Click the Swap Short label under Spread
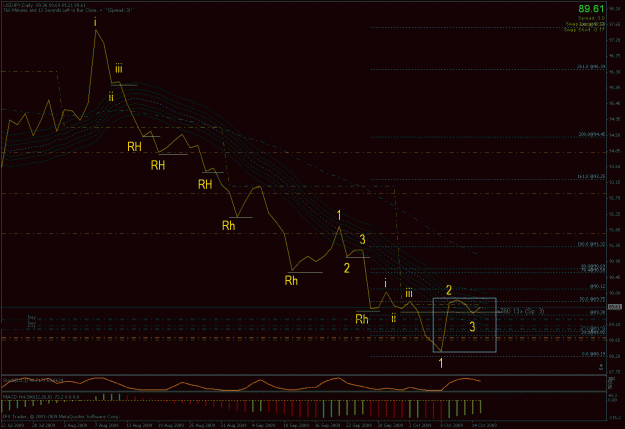Screen dimensions: 625x429 [584, 30]
